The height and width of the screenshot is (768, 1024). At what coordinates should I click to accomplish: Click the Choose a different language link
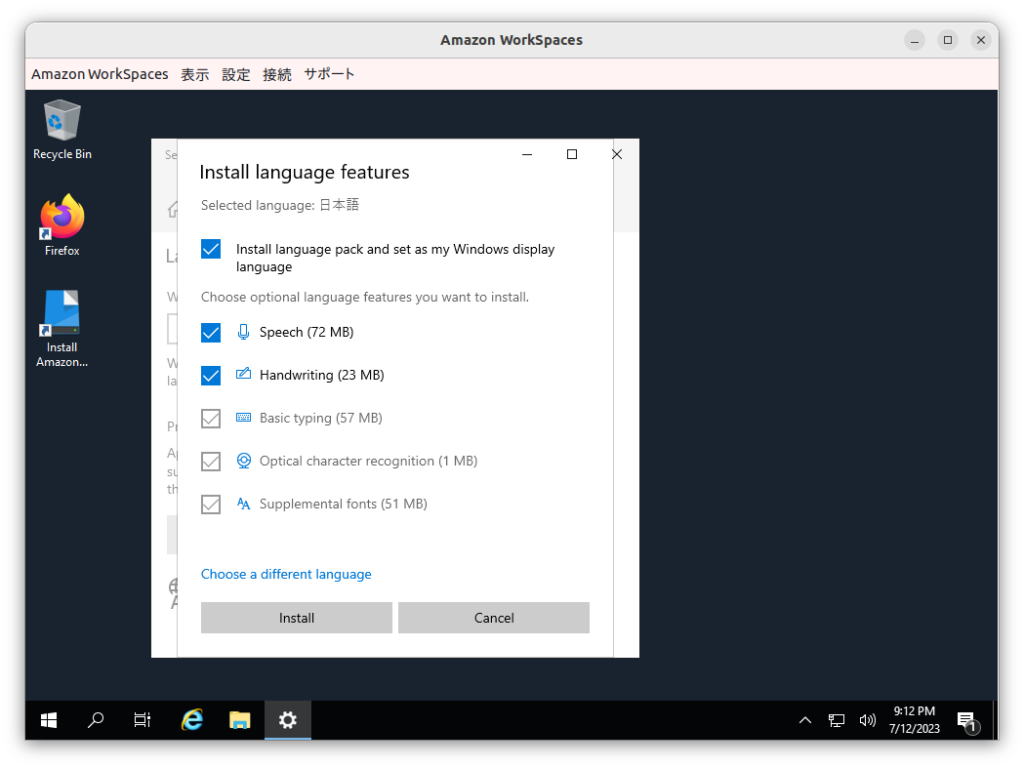pyautogui.click(x=286, y=573)
